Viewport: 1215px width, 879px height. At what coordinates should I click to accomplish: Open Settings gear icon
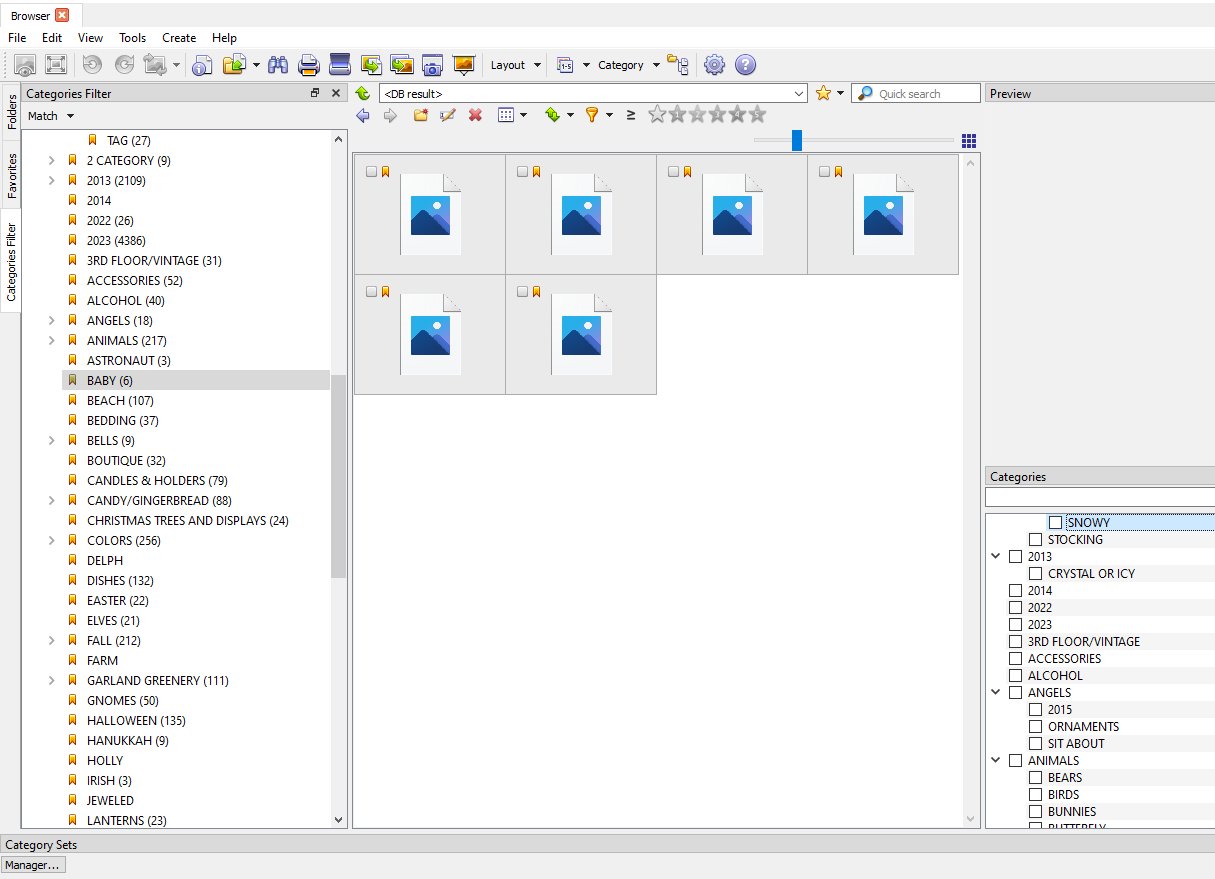pyautogui.click(x=714, y=65)
